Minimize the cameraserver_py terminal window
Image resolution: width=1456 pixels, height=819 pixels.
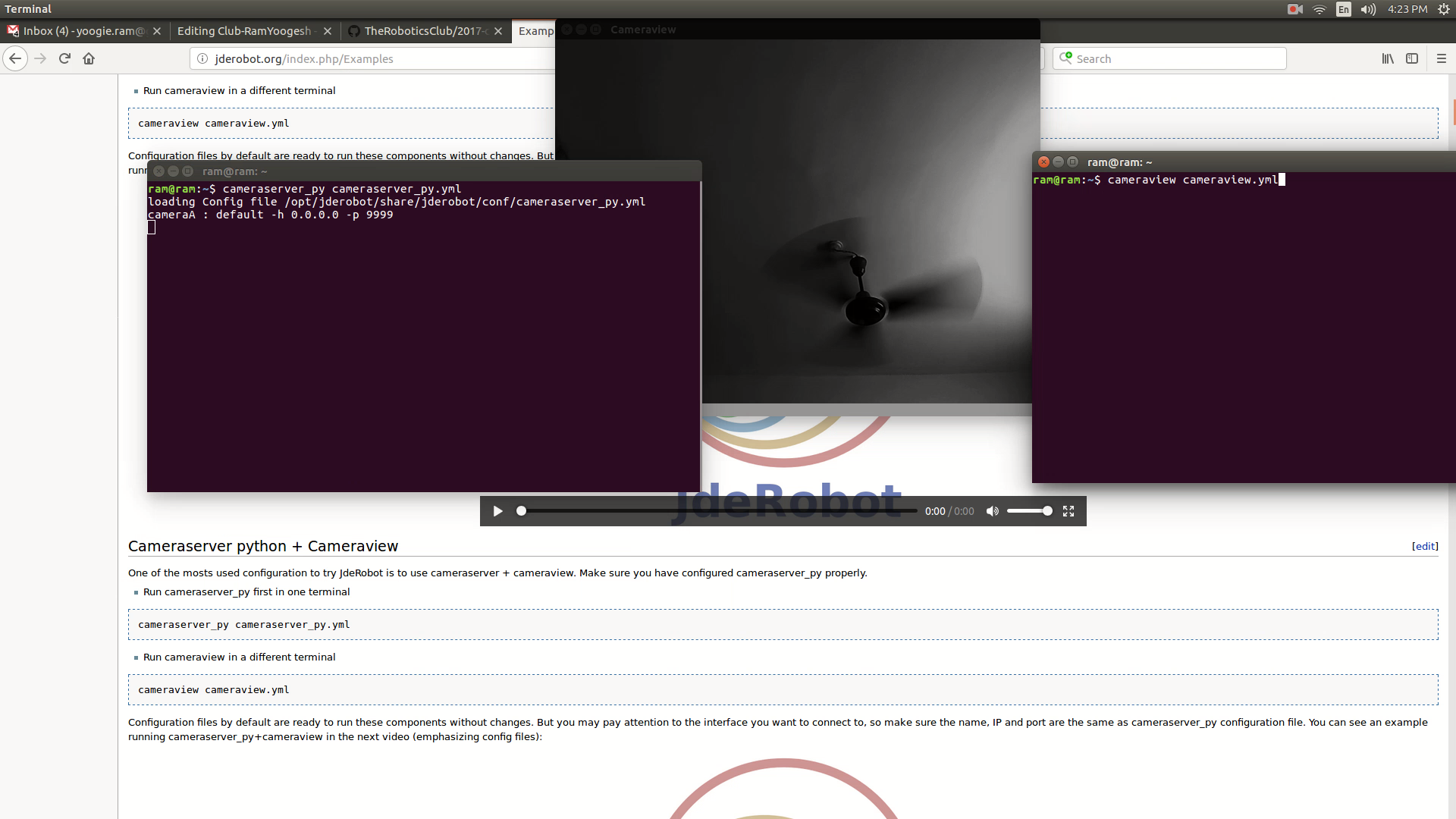click(173, 171)
